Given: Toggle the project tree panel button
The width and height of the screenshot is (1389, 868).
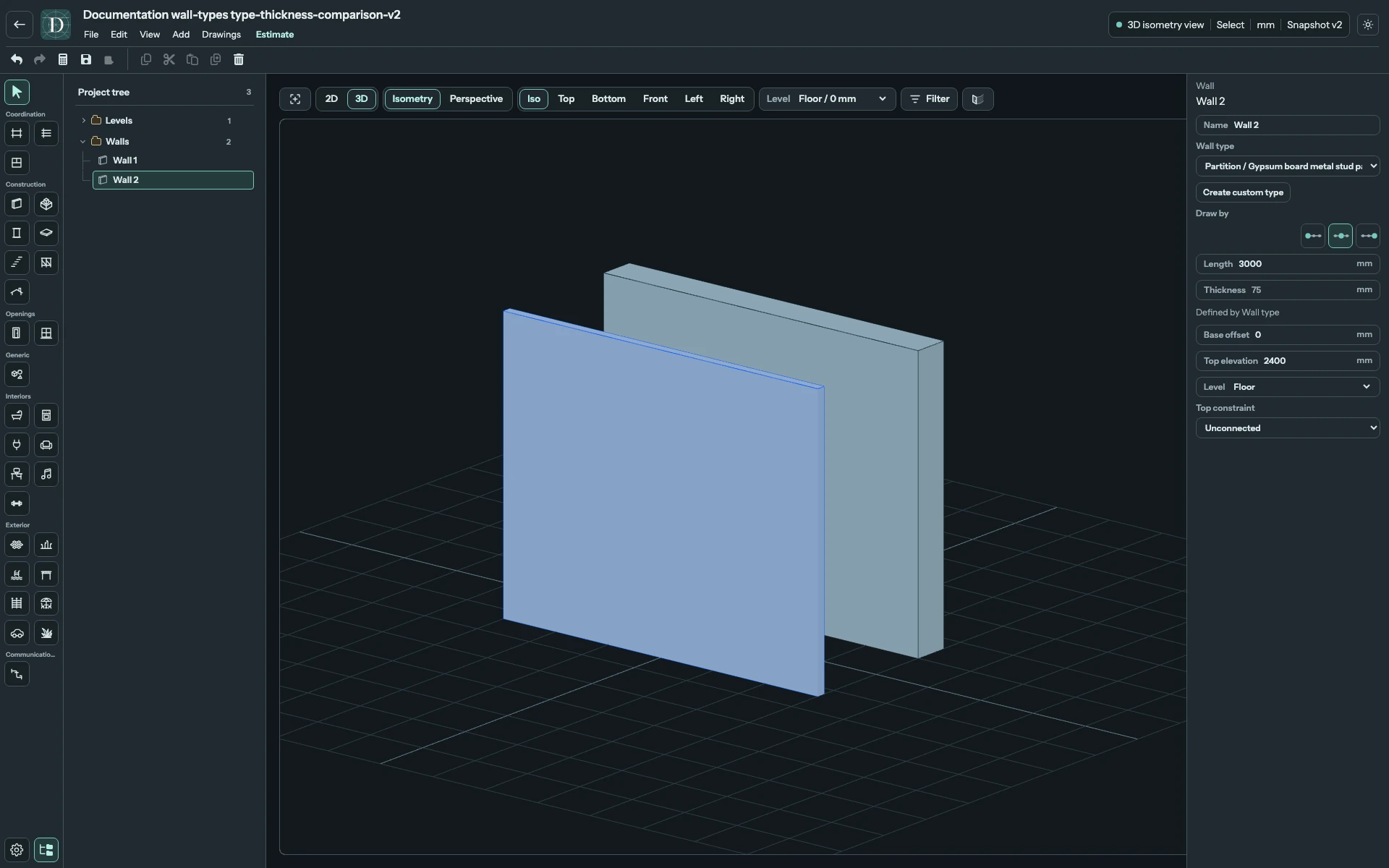Looking at the screenshot, I should (46, 850).
